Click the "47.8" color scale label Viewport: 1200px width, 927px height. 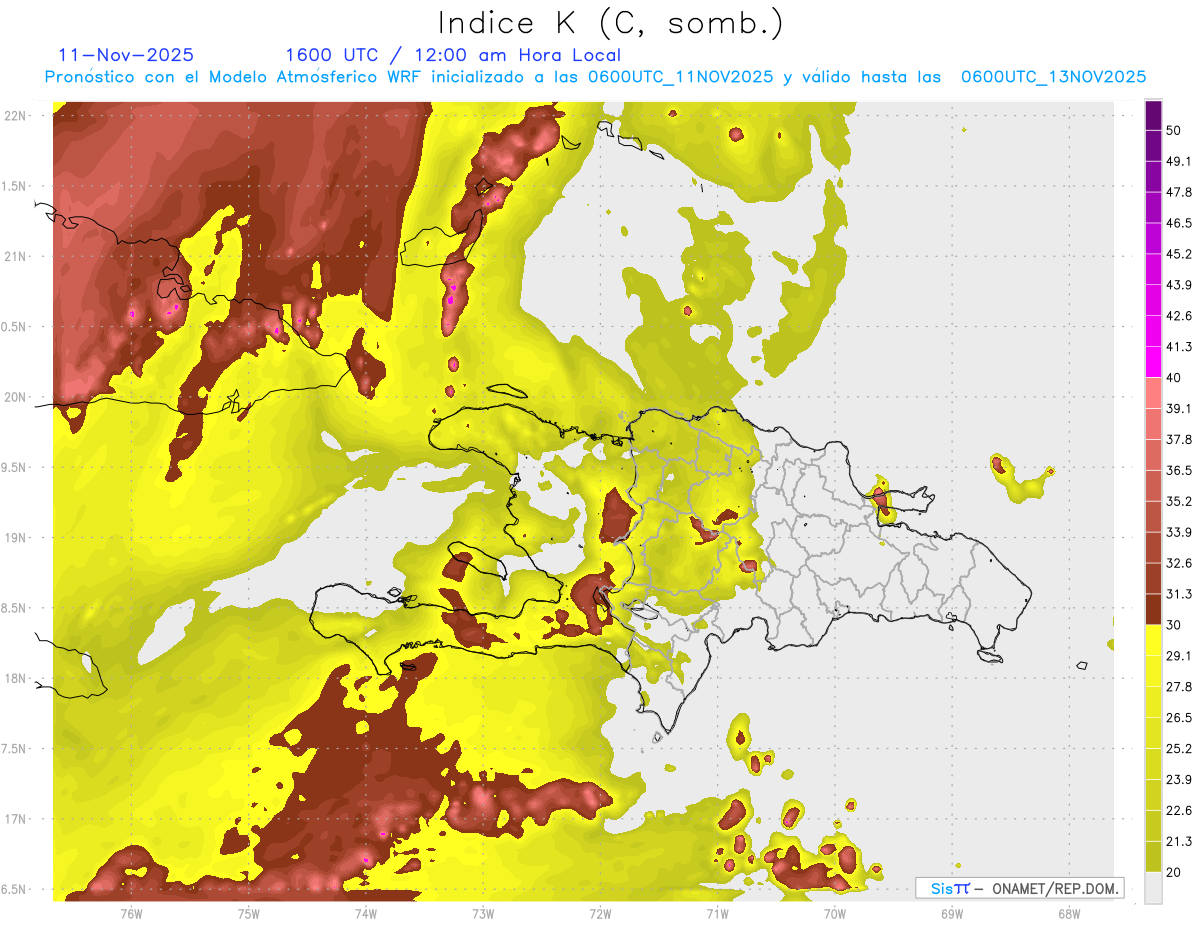click(1179, 192)
